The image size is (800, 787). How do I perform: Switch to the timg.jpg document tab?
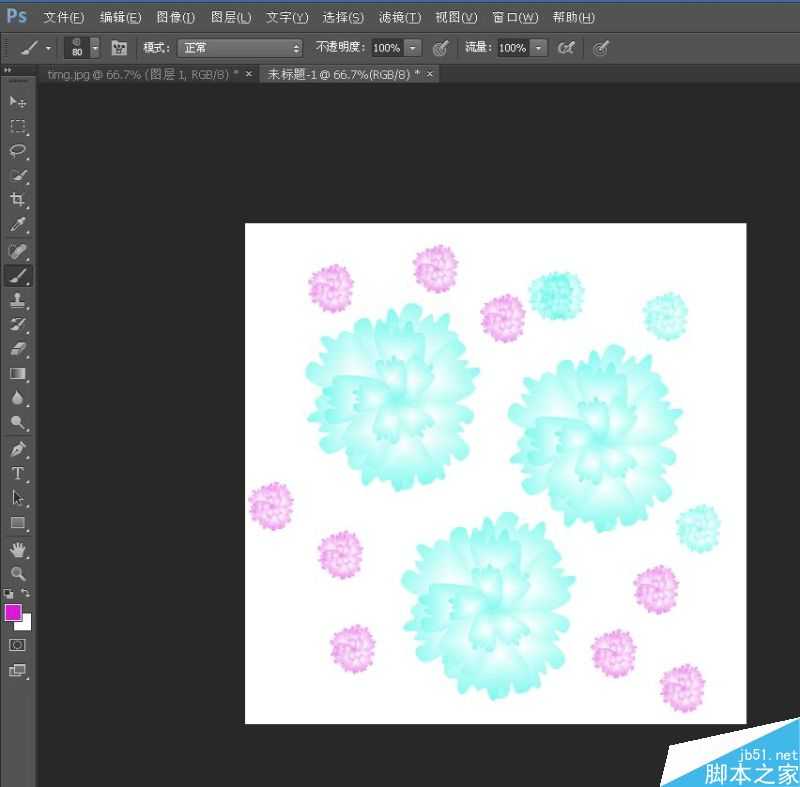tap(142, 75)
